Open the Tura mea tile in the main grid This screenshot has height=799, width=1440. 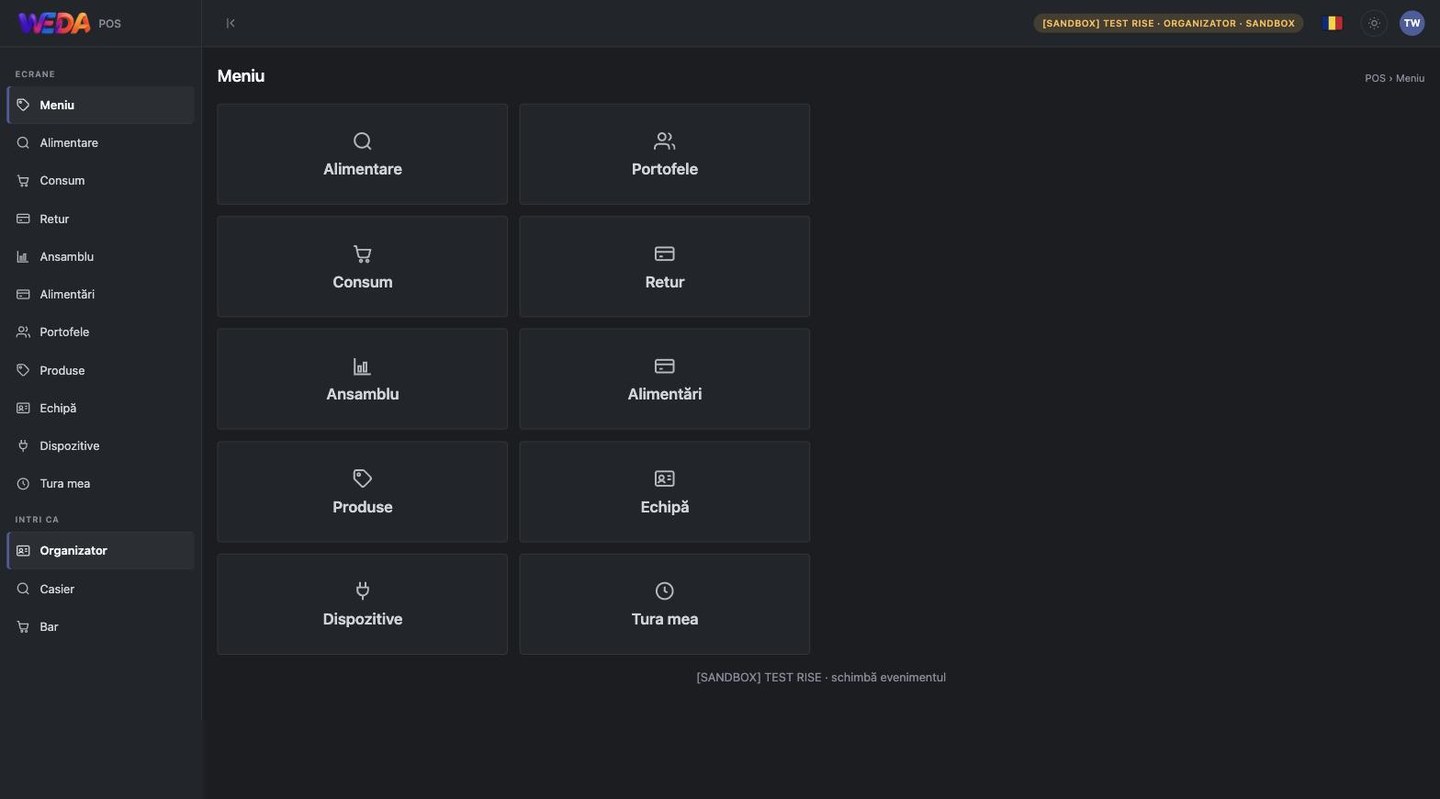tap(665, 605)
